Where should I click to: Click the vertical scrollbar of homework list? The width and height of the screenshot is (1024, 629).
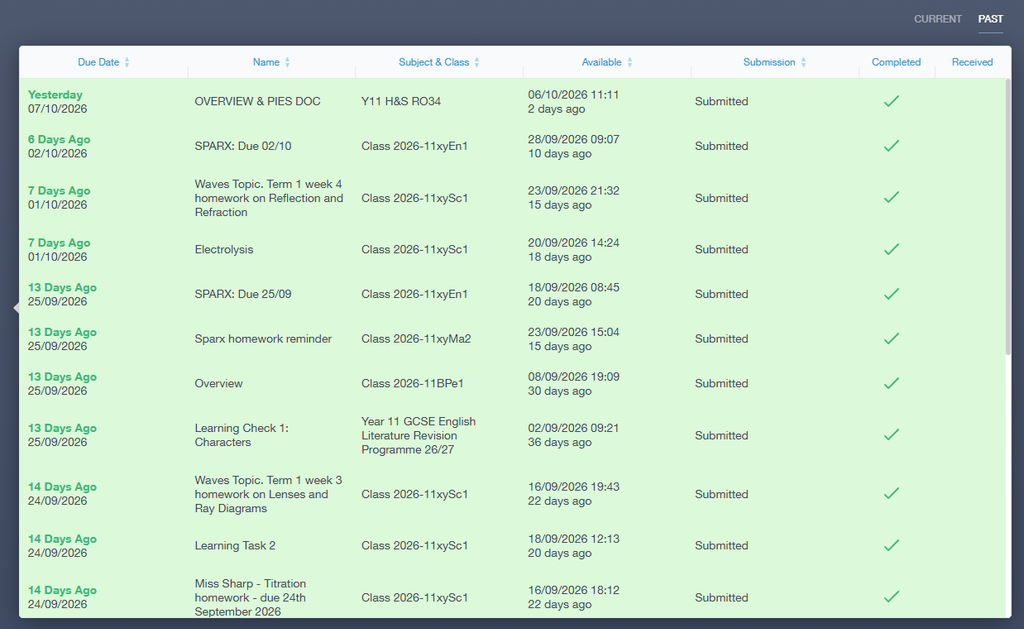[1008, 216]
